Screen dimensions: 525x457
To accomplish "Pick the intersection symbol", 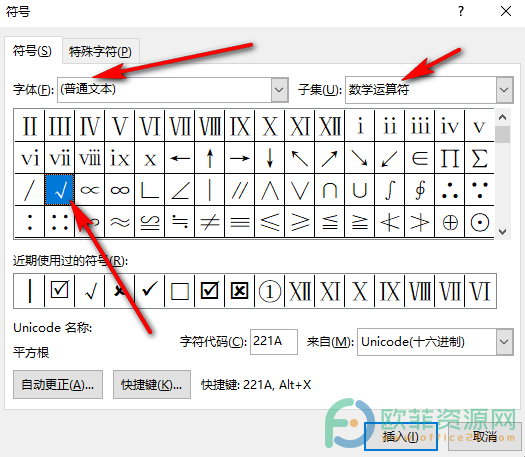I will coord(330,190).
